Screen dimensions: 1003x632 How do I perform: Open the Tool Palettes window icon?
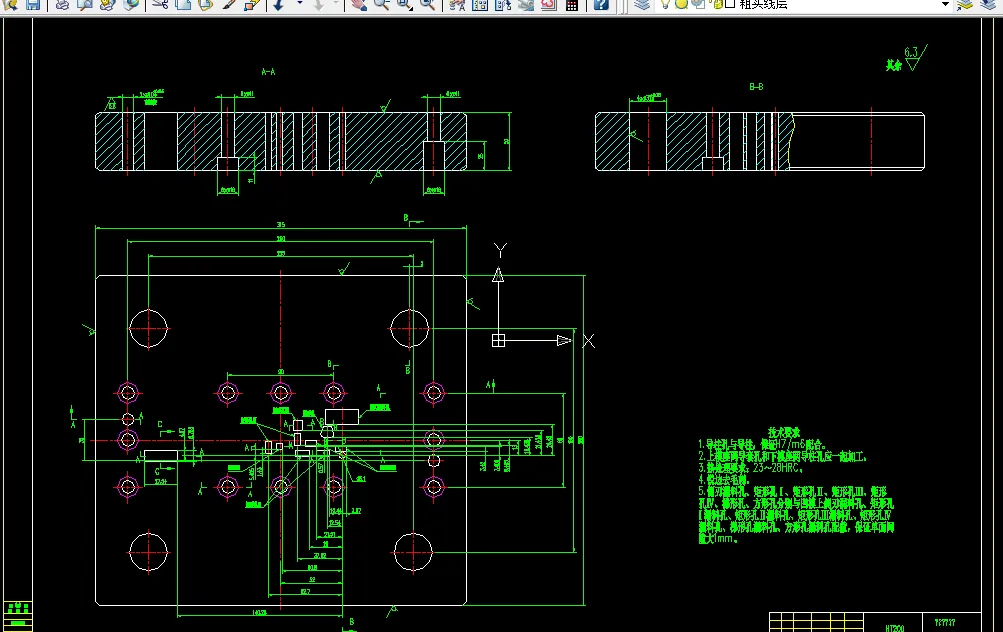(x=503, y=5)
